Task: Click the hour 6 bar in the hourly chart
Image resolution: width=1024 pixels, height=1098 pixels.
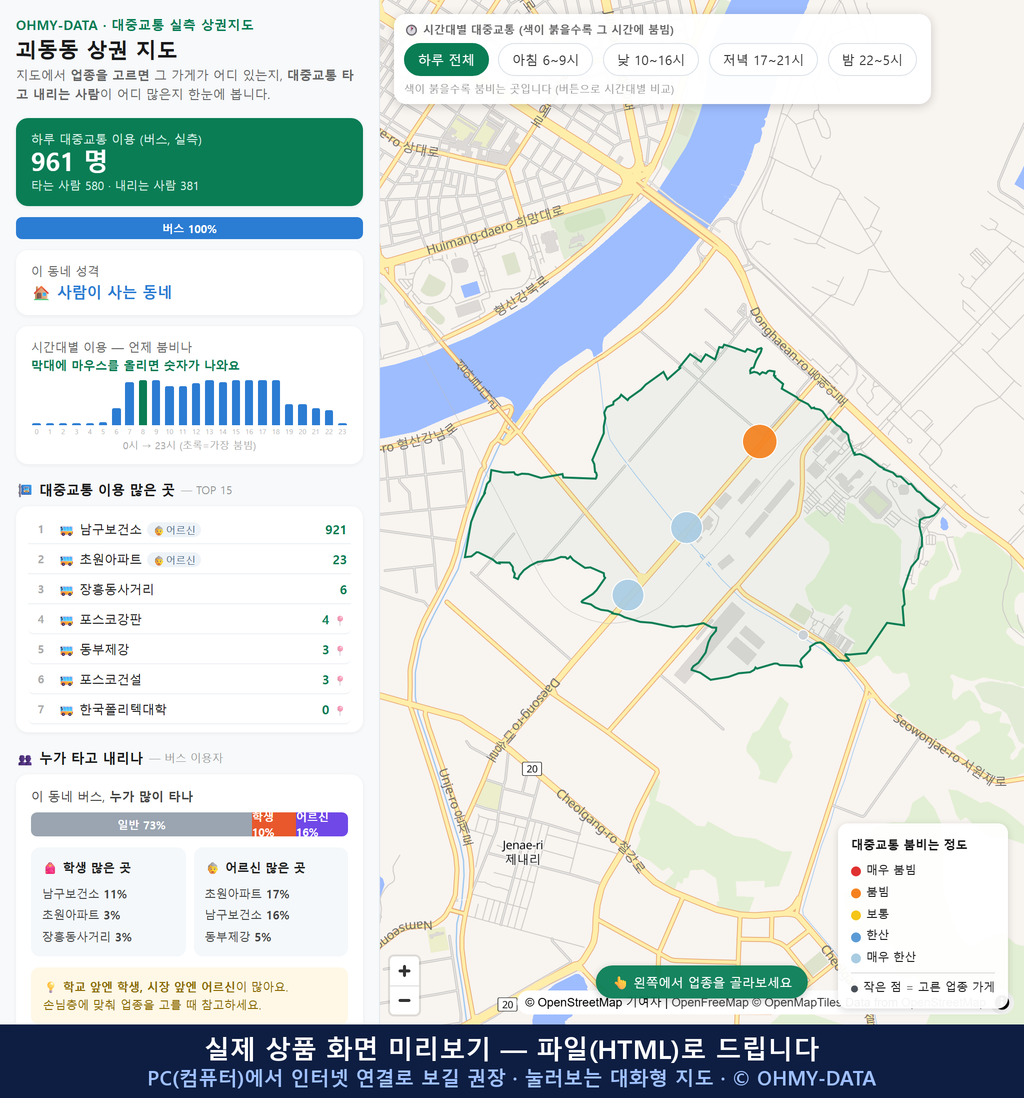Action: click(x=116, y=416)
